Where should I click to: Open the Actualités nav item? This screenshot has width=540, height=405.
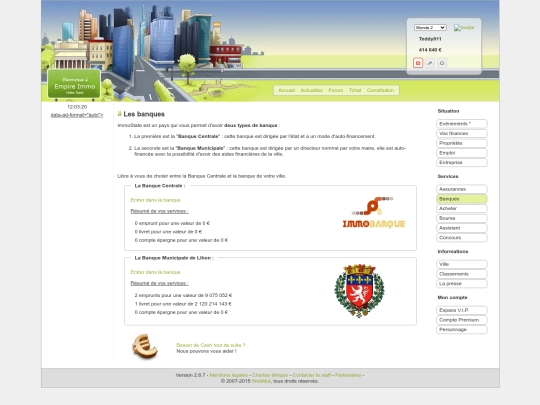coord(311,90)
